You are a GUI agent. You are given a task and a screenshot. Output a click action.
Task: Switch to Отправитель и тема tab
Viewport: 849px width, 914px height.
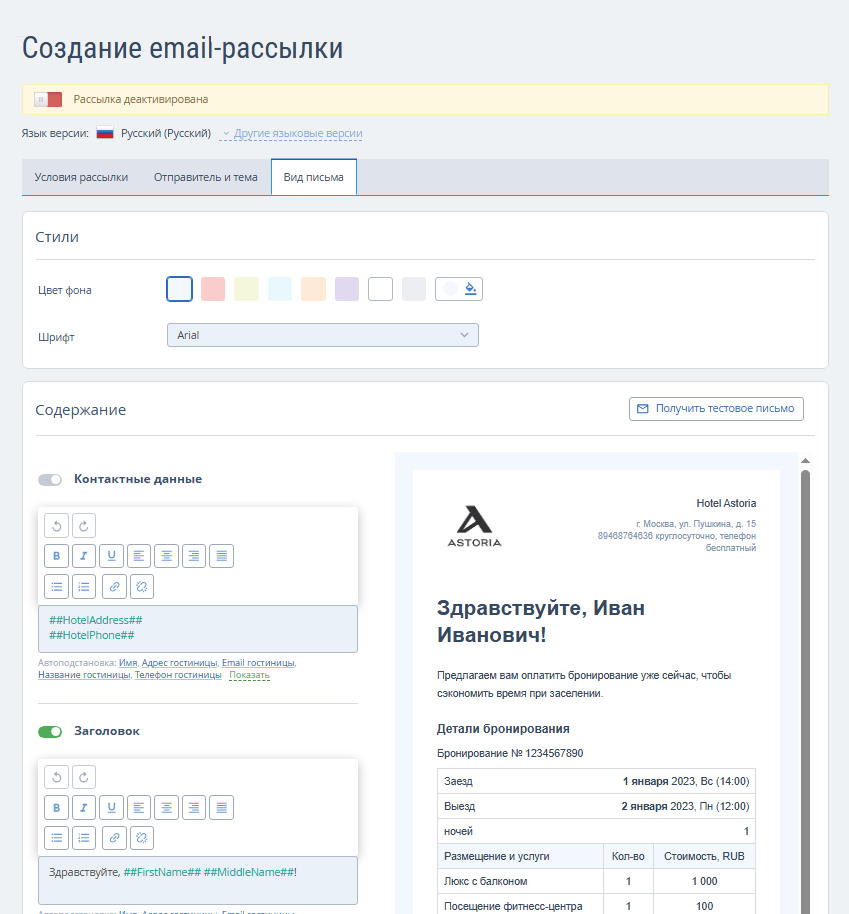tap(206, 177)
